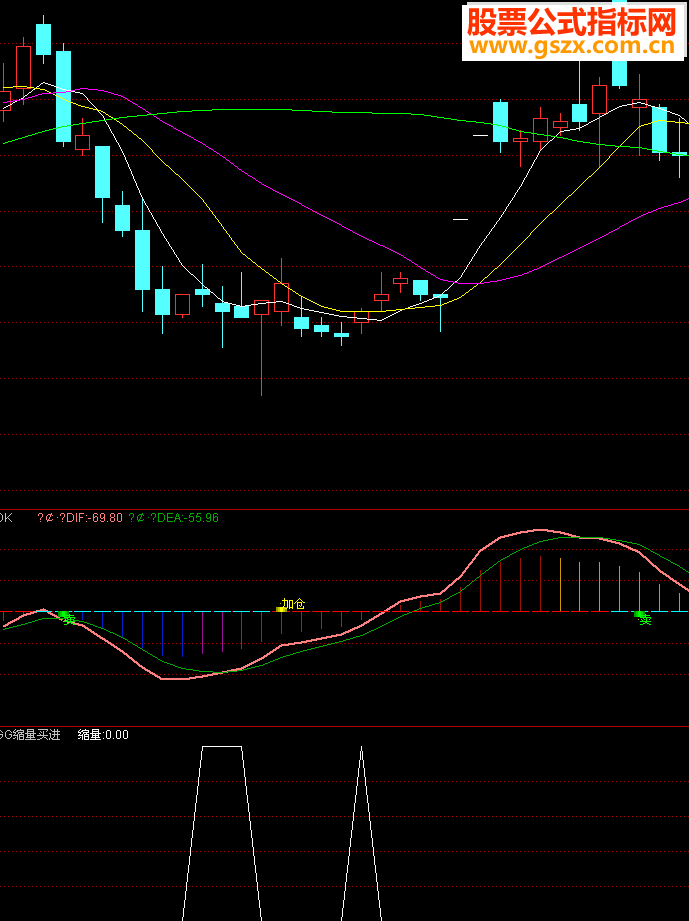Select the sharp white spike in 缩量 panel
This screenshot has height=921, width=689.
point(361,833)
